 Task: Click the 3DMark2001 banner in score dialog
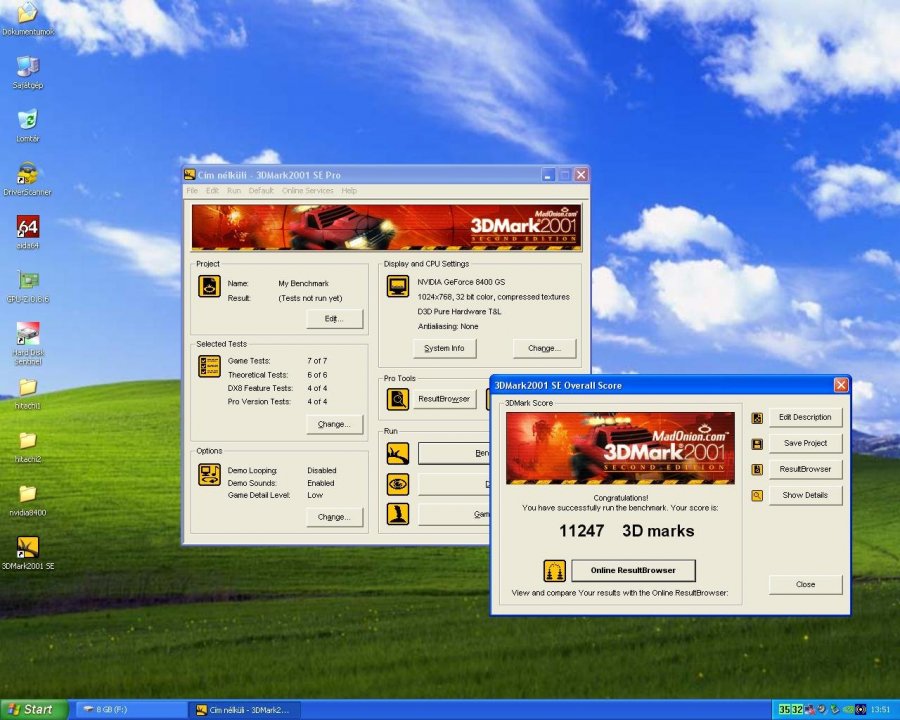620,448
